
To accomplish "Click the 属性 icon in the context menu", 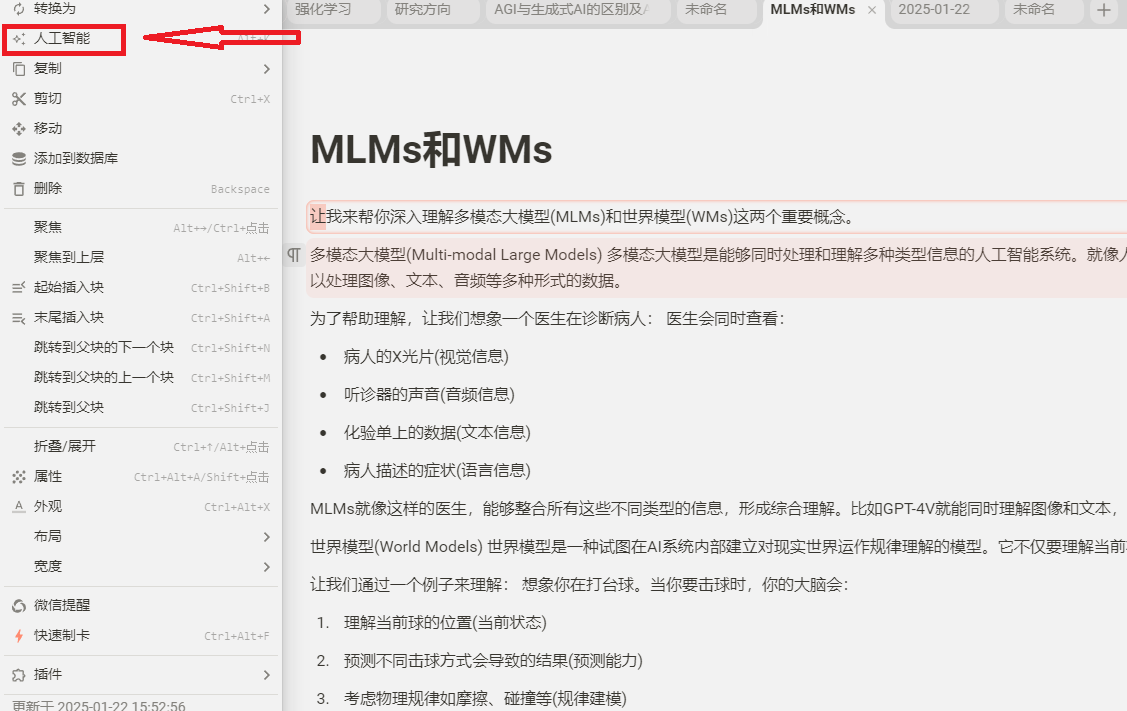I will (x=18, y=477).
